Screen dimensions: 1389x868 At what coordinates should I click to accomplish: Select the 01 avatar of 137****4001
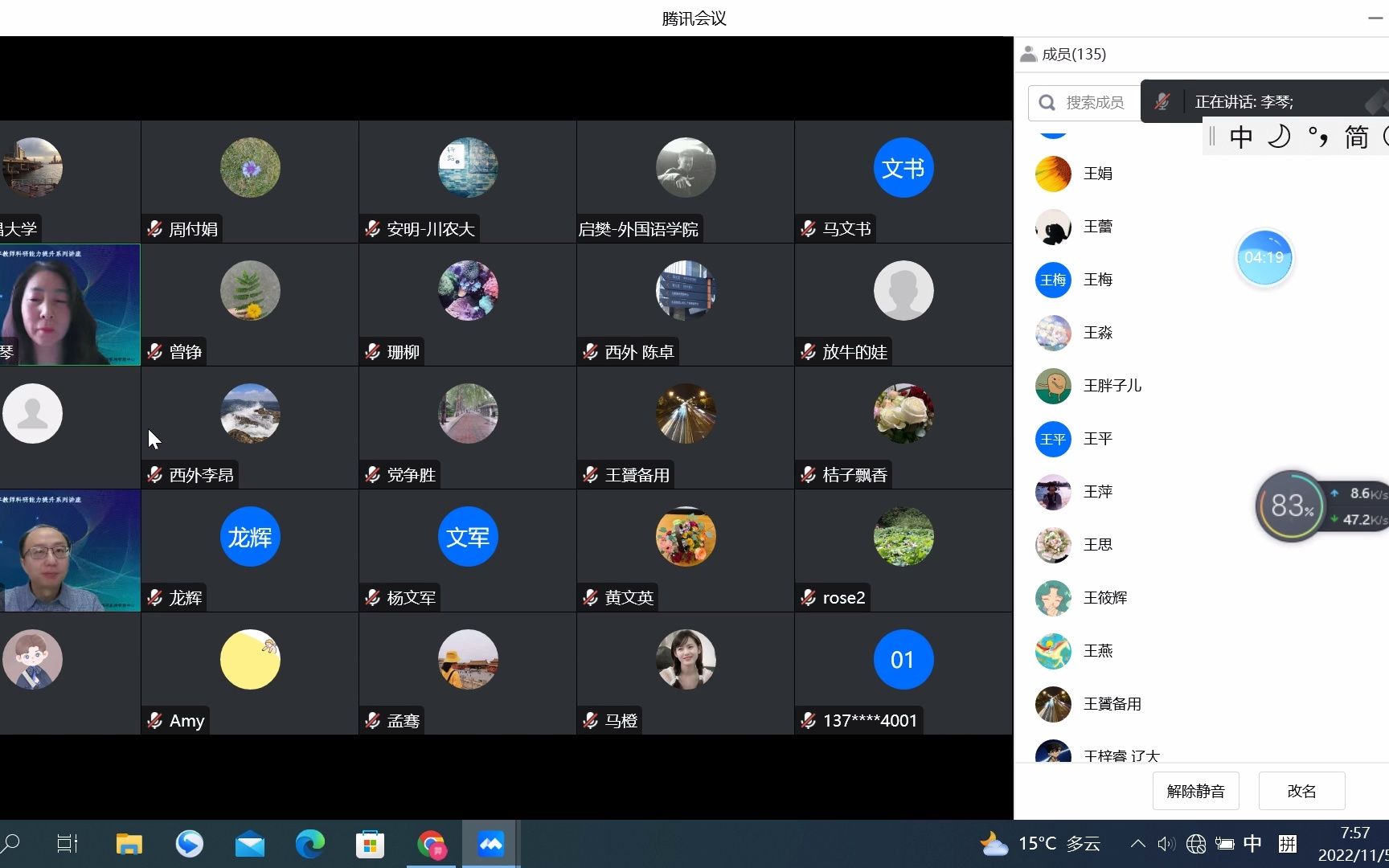pos(903,660)
